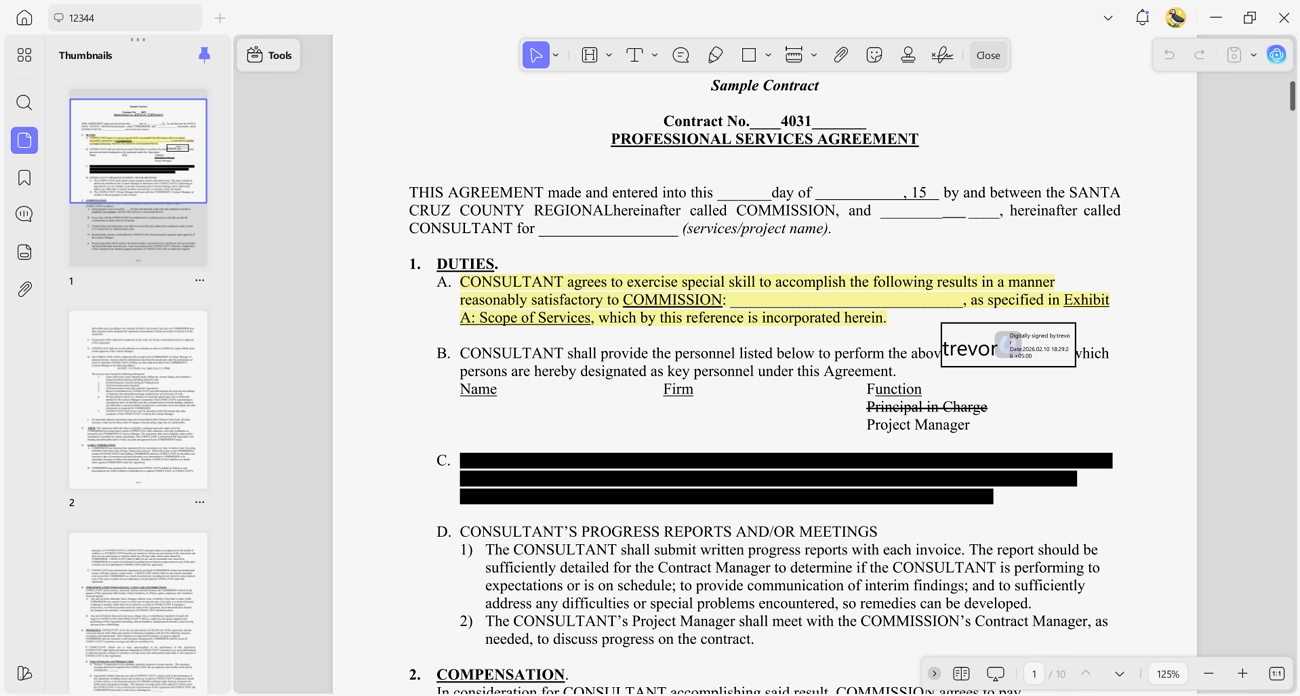Select the Stamp tool
This screenshot has width=1300, height=696.
pos(908,55)
